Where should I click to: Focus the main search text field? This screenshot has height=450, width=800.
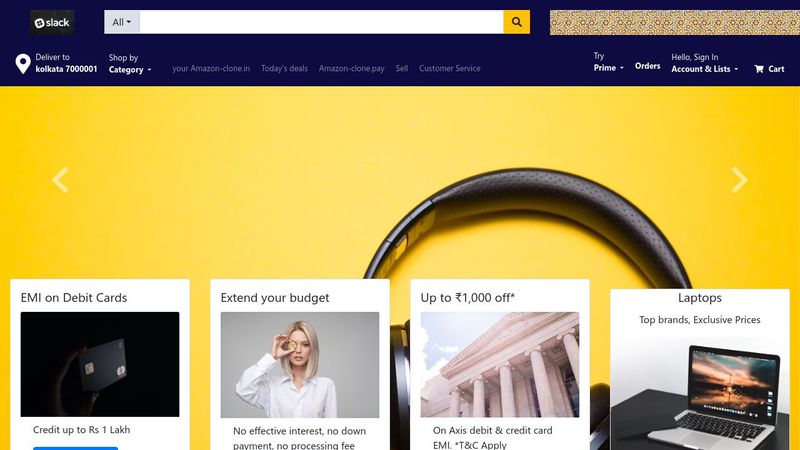[x=321, y=22]
